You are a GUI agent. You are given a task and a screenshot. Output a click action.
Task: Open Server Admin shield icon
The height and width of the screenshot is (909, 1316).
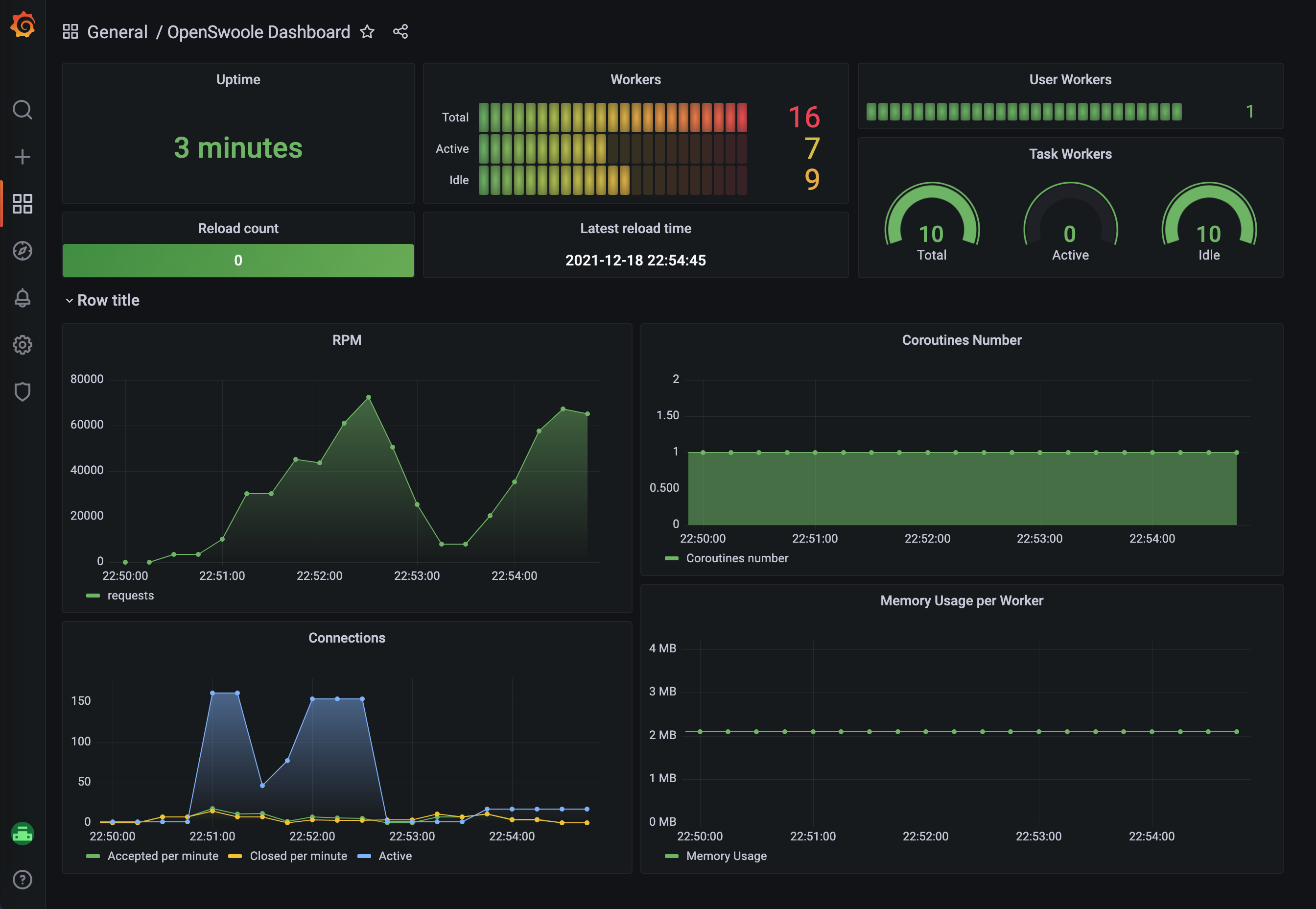23,391
